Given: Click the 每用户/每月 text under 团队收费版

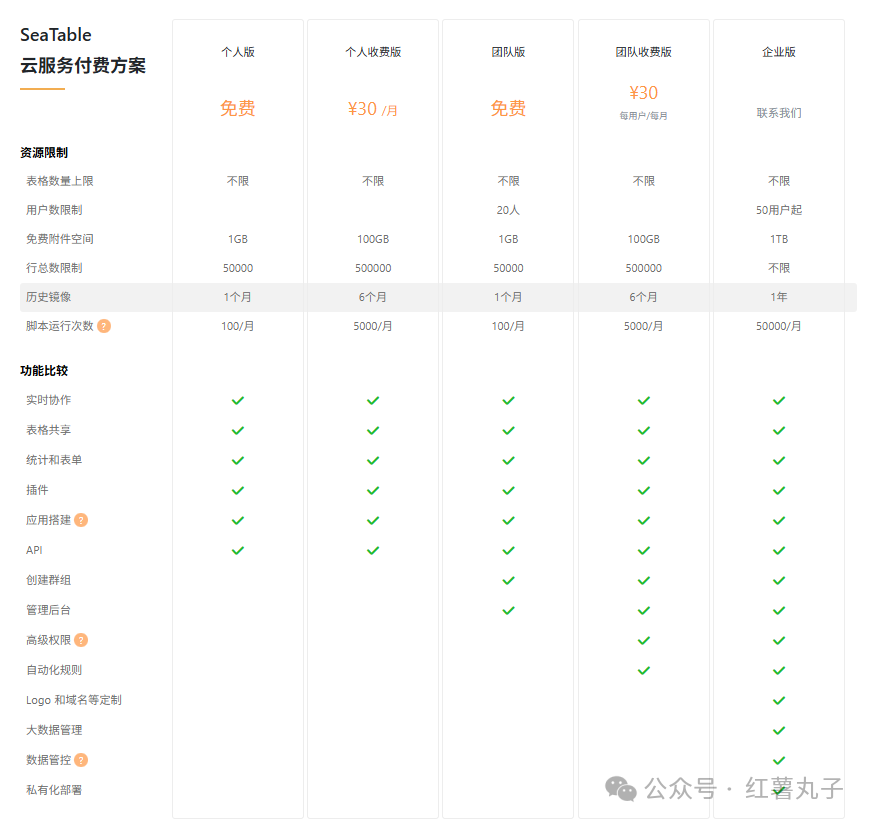Looking at the screenshot, I should point(644,116).
